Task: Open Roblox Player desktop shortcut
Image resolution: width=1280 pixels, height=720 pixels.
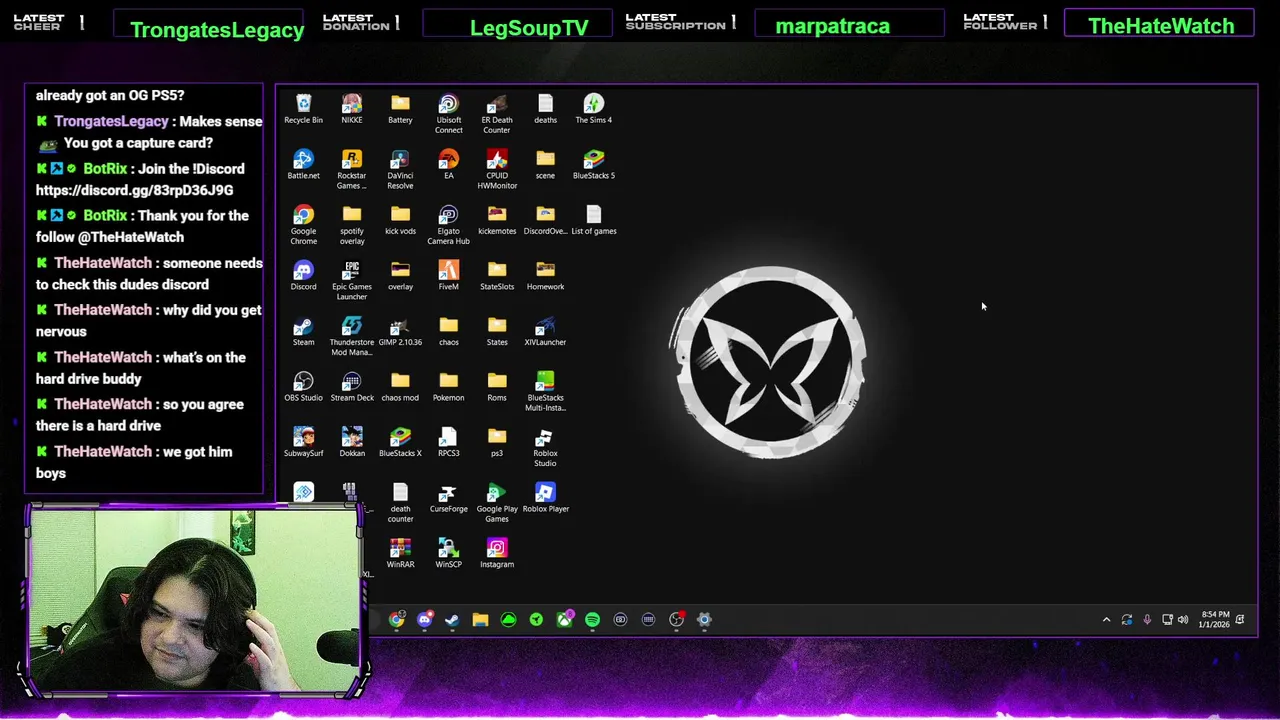Action: 545,498
